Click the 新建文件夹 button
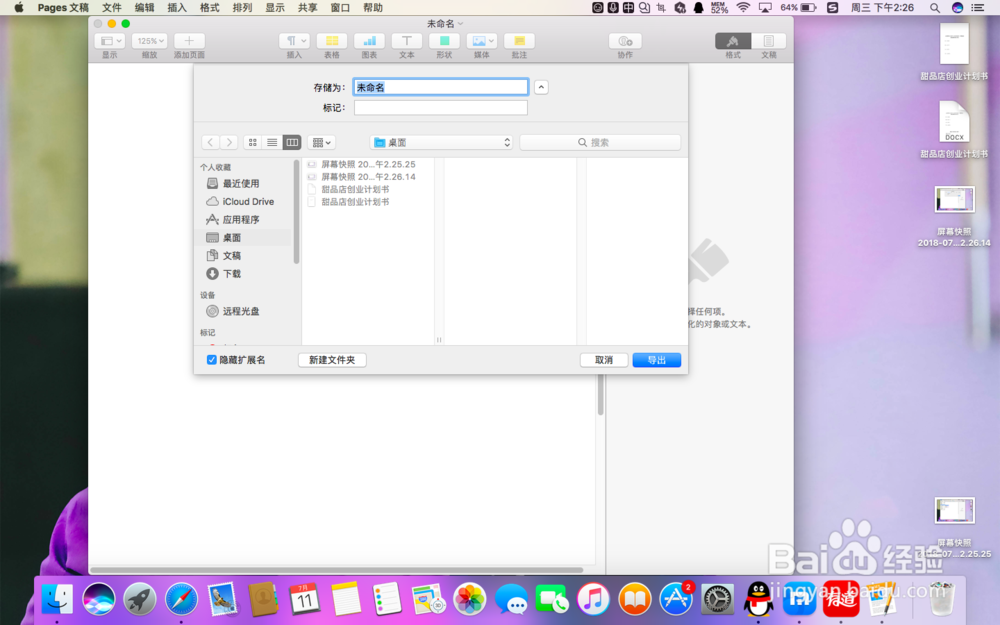Viewport: 1000px width, 625px height. (332, 360)
